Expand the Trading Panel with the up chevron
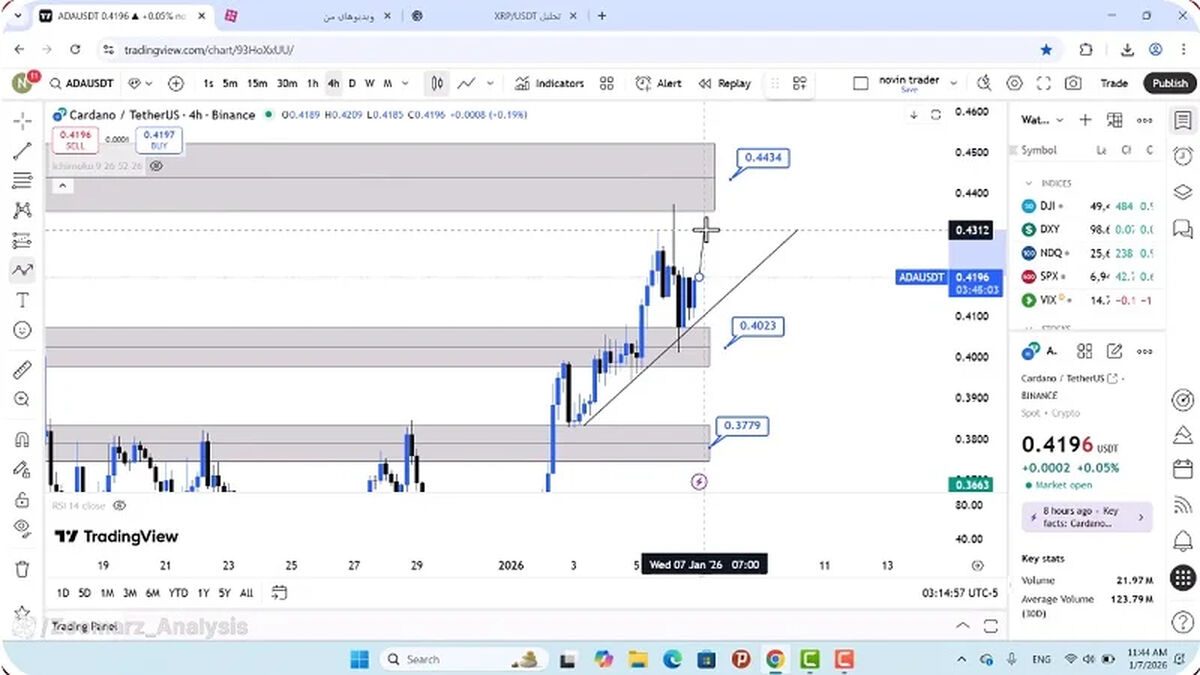1200x675 pixels. (x=962, y=626)
